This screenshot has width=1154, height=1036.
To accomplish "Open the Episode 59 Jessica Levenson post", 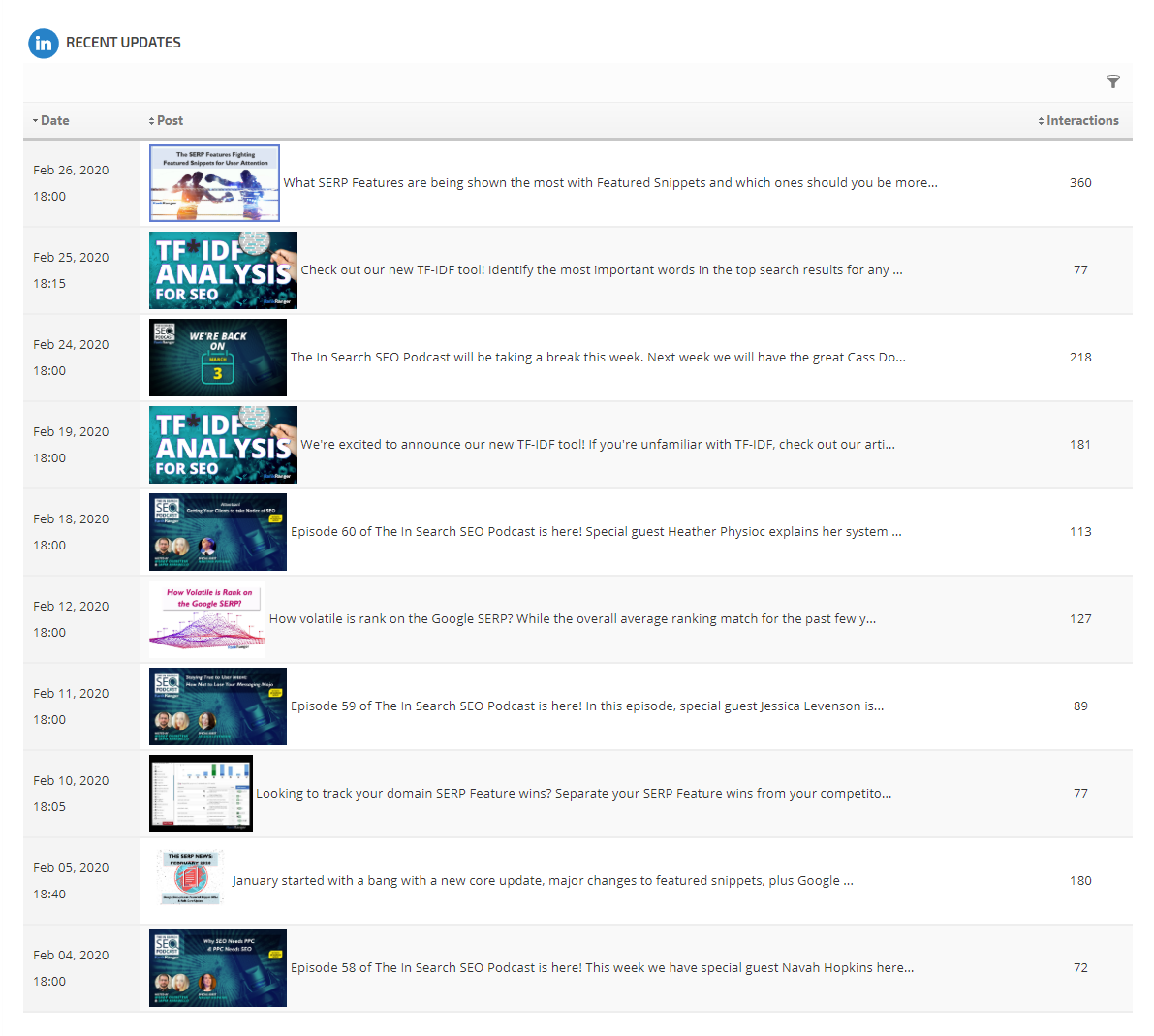I will pyautogui.click(x=586, y=706).
